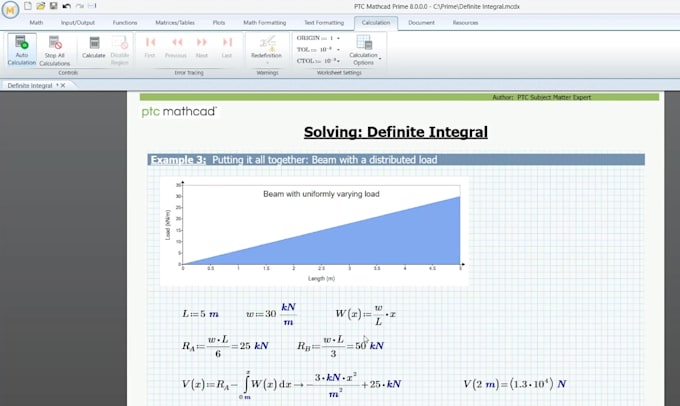The height and width of the screenshot is (406, 680).
Task: Click the Disable Region button
Action: [x=120, y=50]
